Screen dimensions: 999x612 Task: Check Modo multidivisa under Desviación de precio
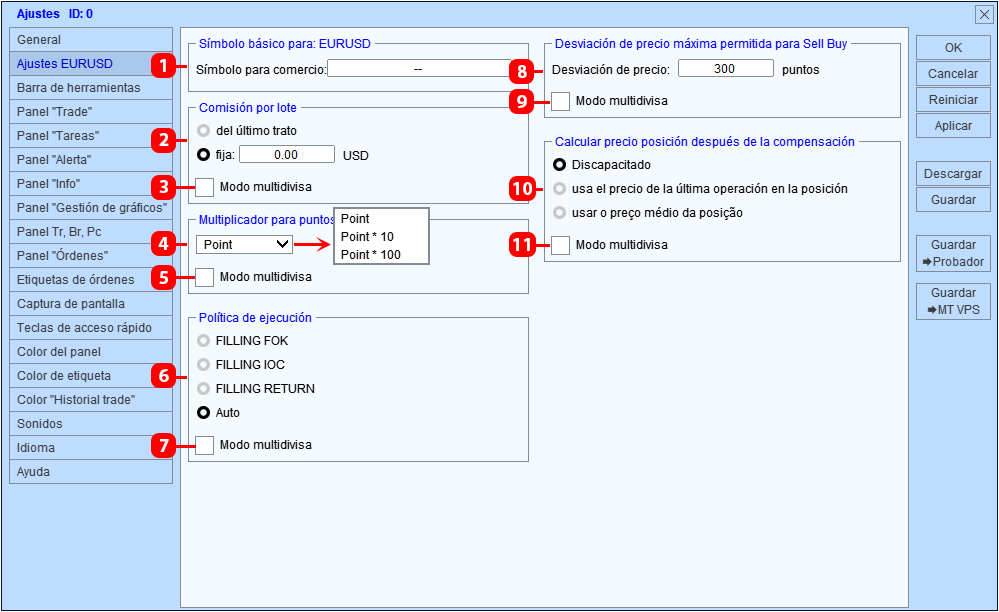561,101
